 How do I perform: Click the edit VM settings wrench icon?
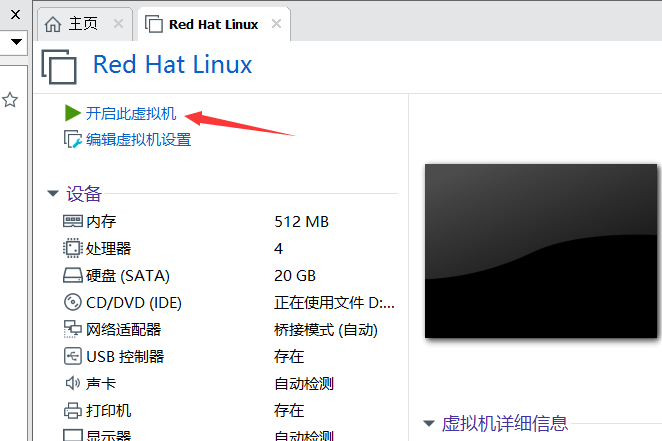click(x=72, y=139)
